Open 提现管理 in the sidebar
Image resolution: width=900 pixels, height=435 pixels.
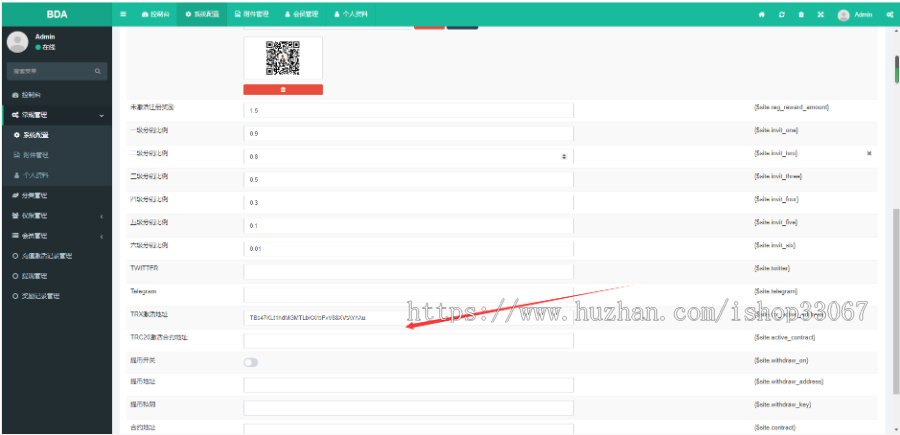pos(57,276)
